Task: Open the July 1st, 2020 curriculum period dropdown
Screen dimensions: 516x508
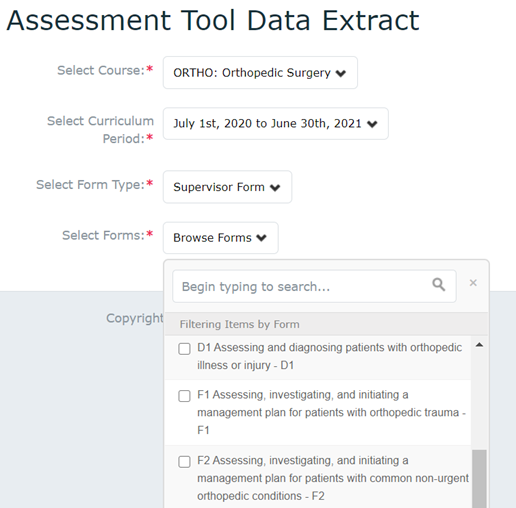Action: (x=276, y=124)
